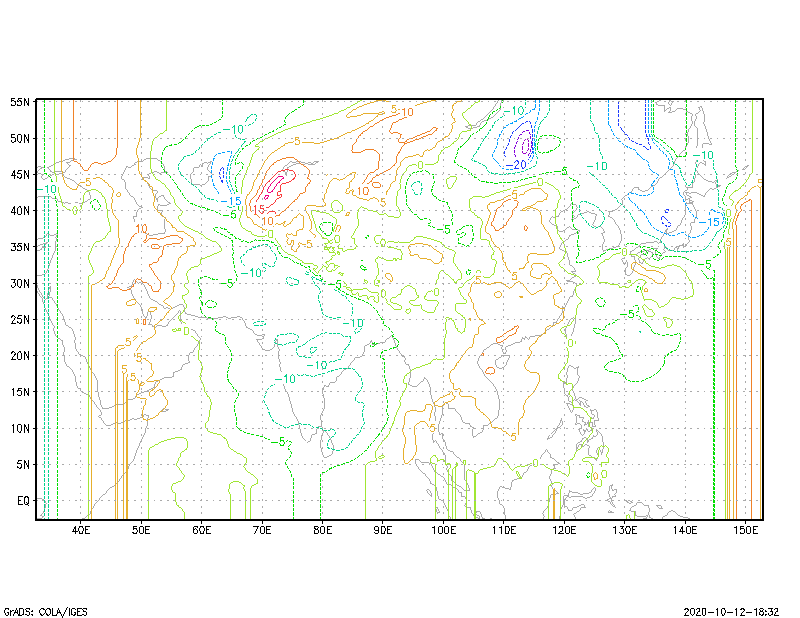
Task: Click the blue -20 contour label
Action: click(x=516, y=165)
